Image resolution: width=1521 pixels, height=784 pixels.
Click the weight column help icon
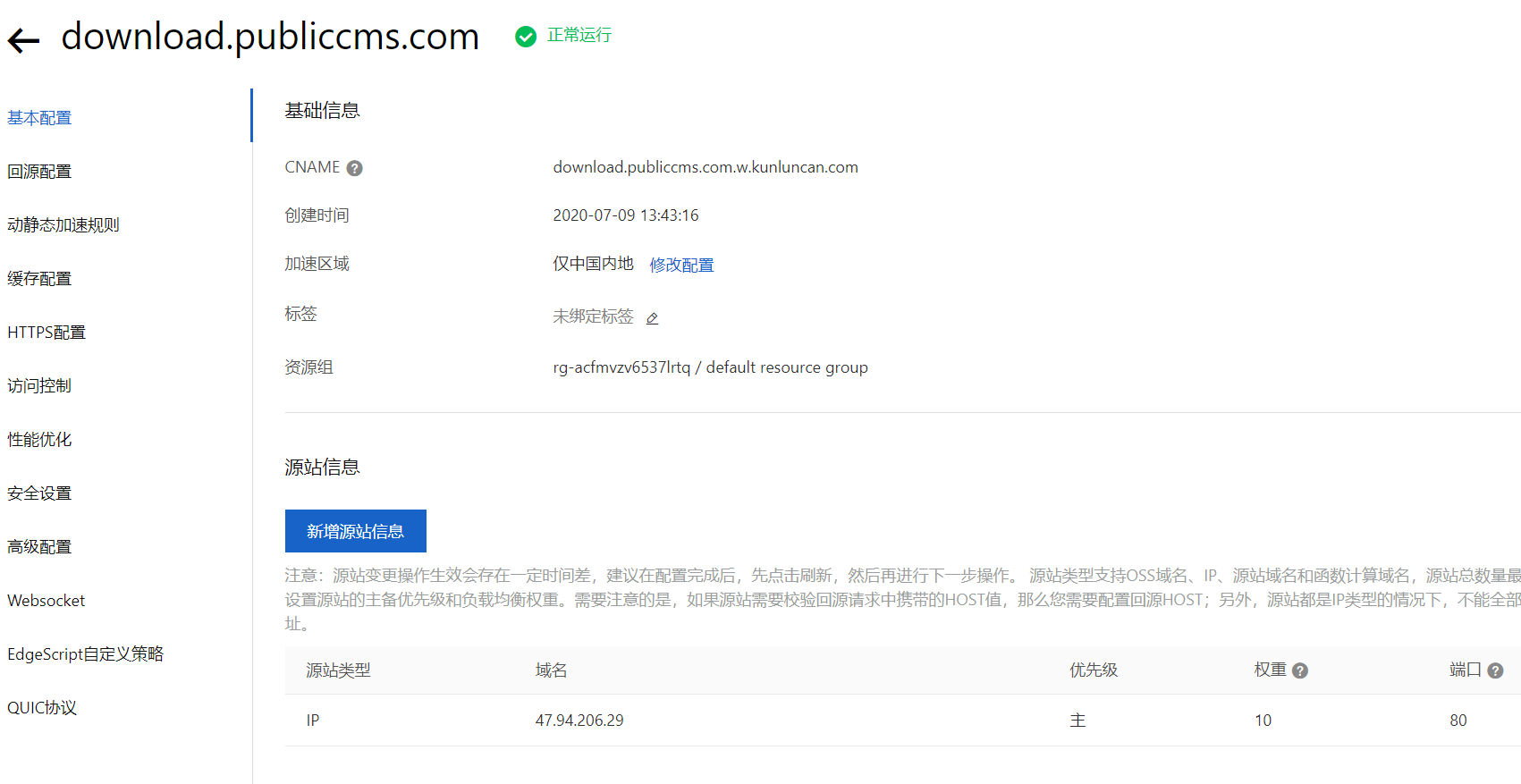[1300, 670]
